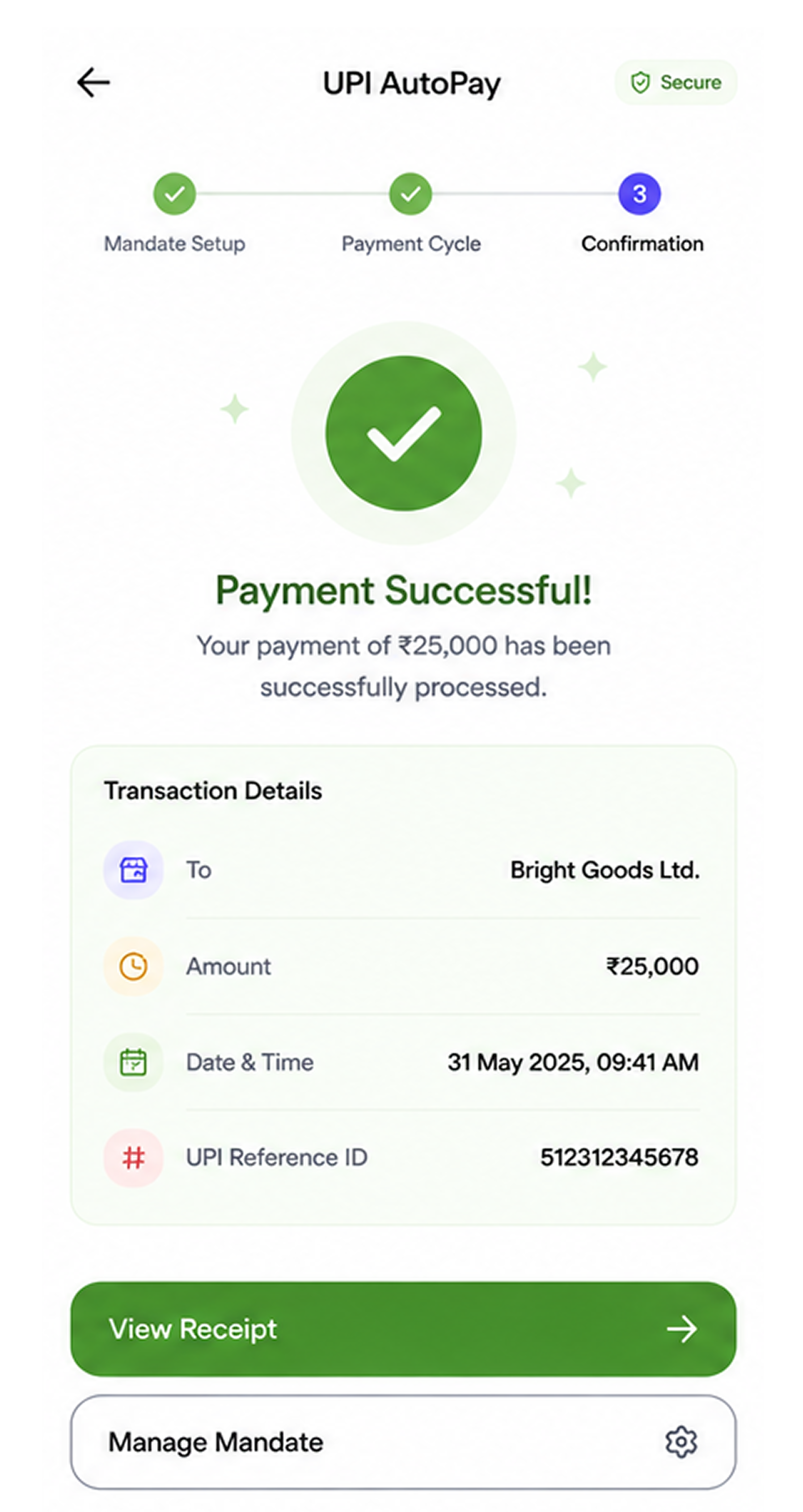Image resolution: width=803 pixels, height=1512 pixels.
Task: Tap the Date & Time calendar icon
Action: (133, 1062)
